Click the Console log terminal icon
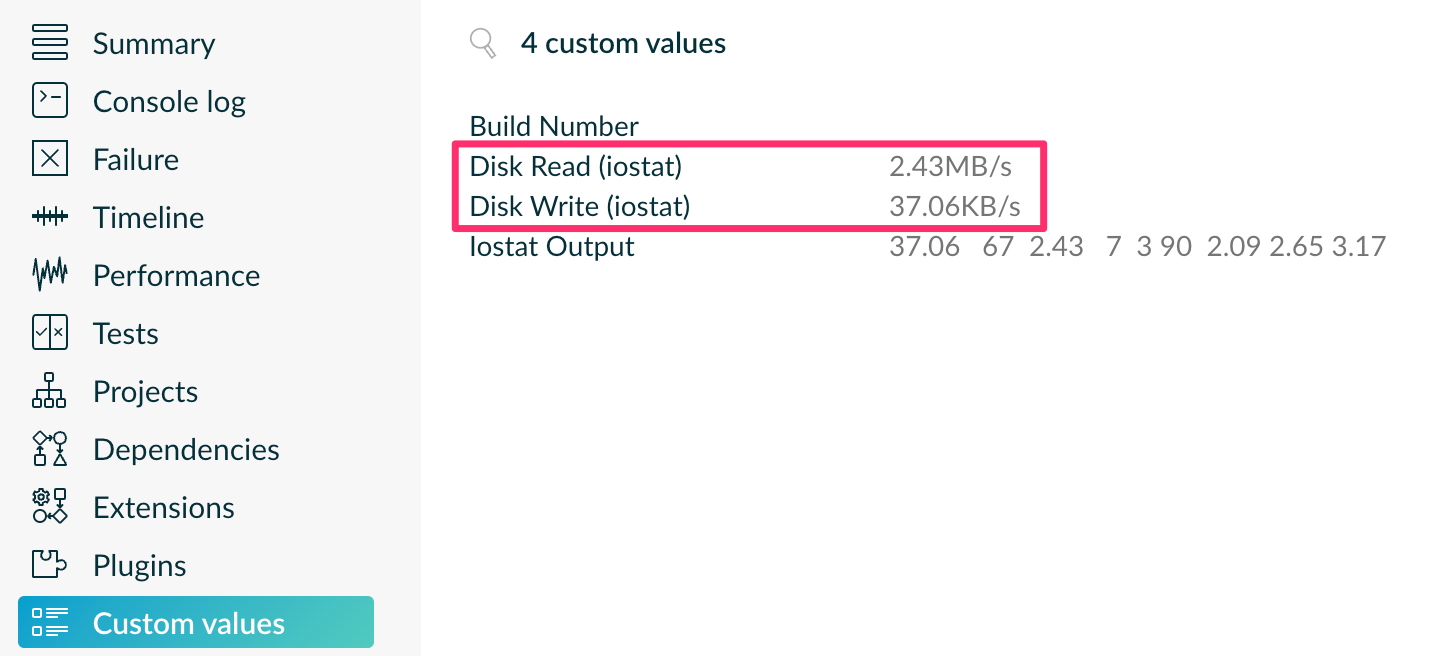This screenshot has width=1434, height=656. tap(50, 102)
